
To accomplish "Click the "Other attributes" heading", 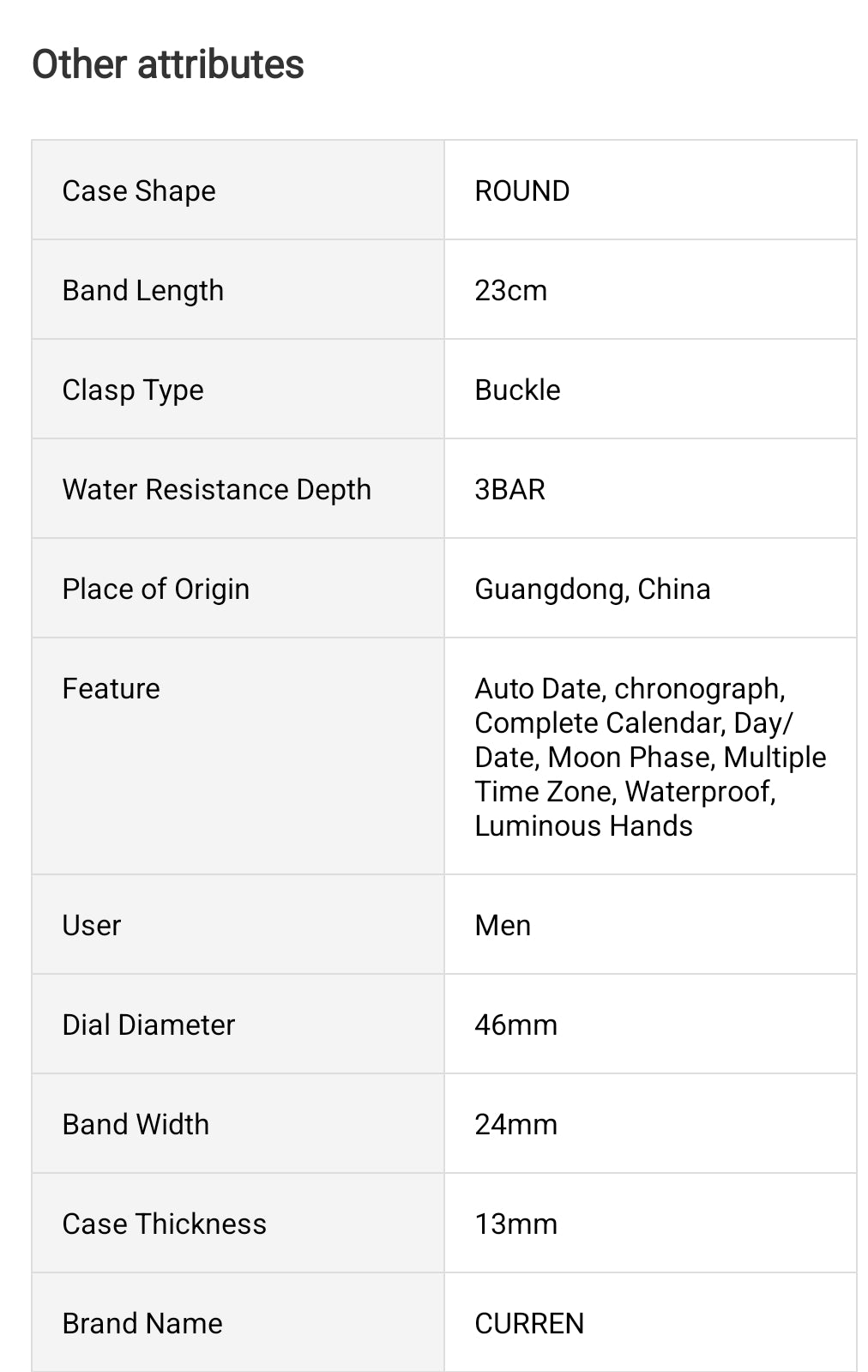I will pyautogui.click(x=168, y=65).
